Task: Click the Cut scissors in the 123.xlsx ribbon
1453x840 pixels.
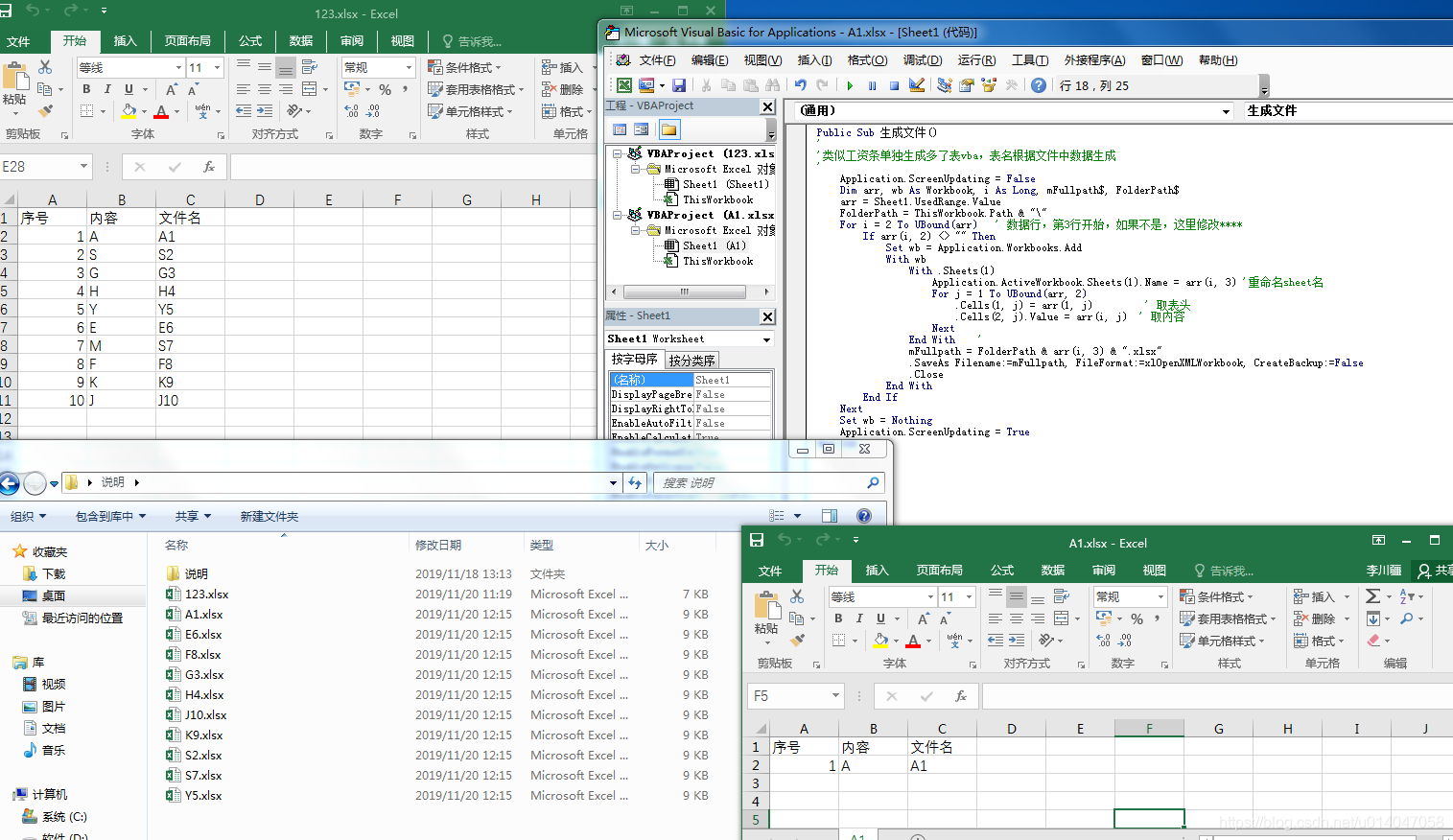Action: tap(45, 67)
